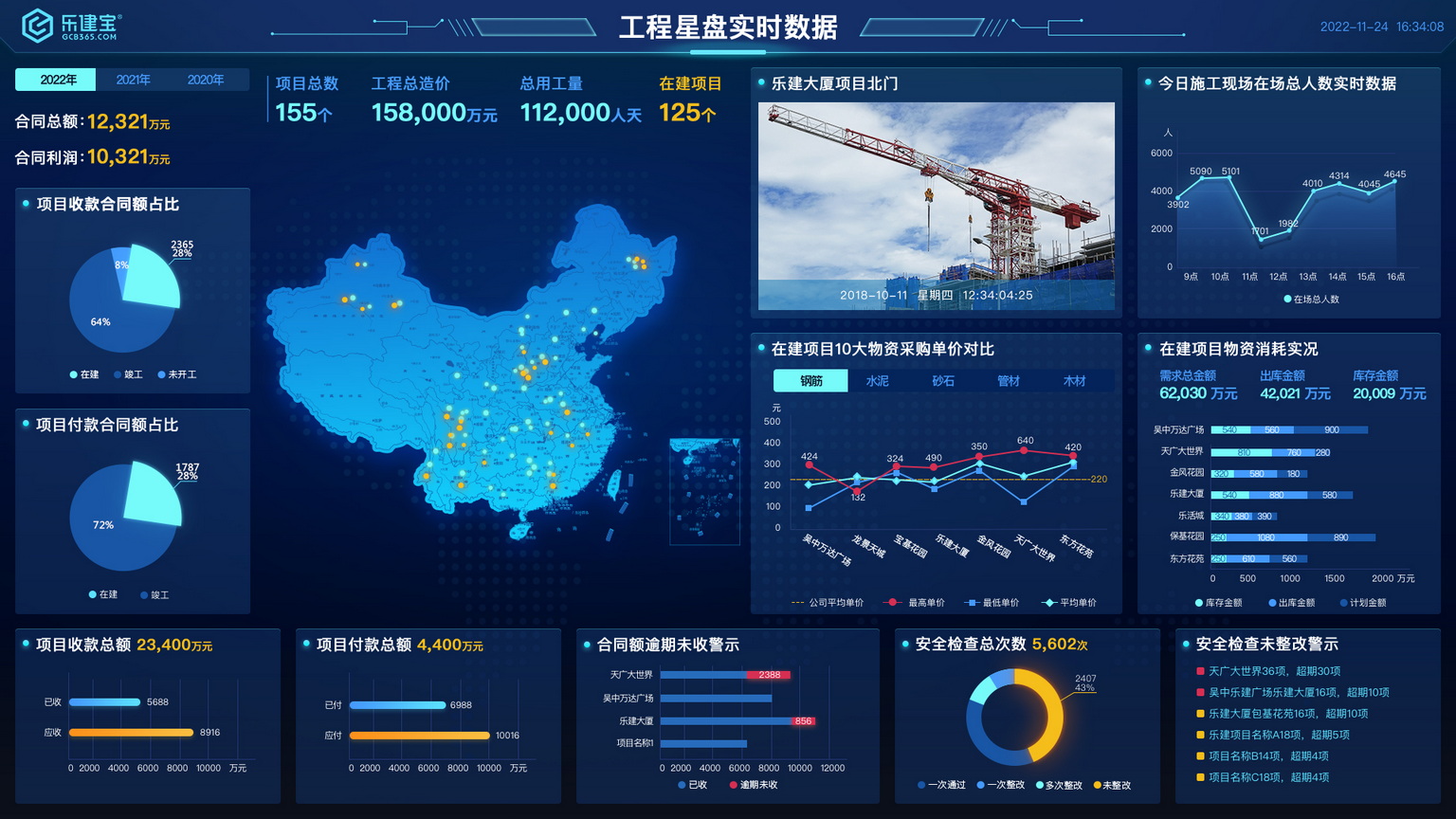The width and height of the screenshot is (1456, 819).
Task: Click the 43% yellow segment of the donut chart
Action: pyautogui.click(x=1050, y=719)
